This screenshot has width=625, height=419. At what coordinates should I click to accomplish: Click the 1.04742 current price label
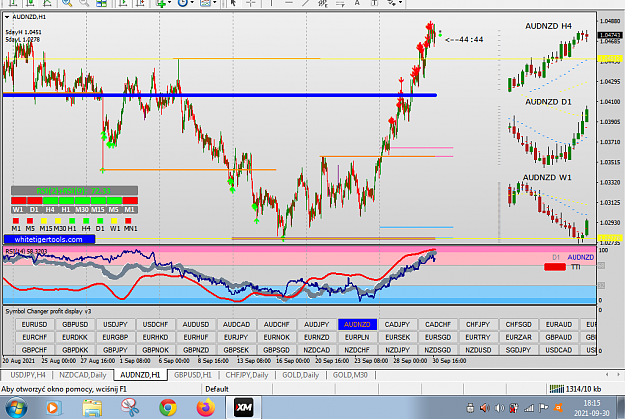[x=610, y=35]
